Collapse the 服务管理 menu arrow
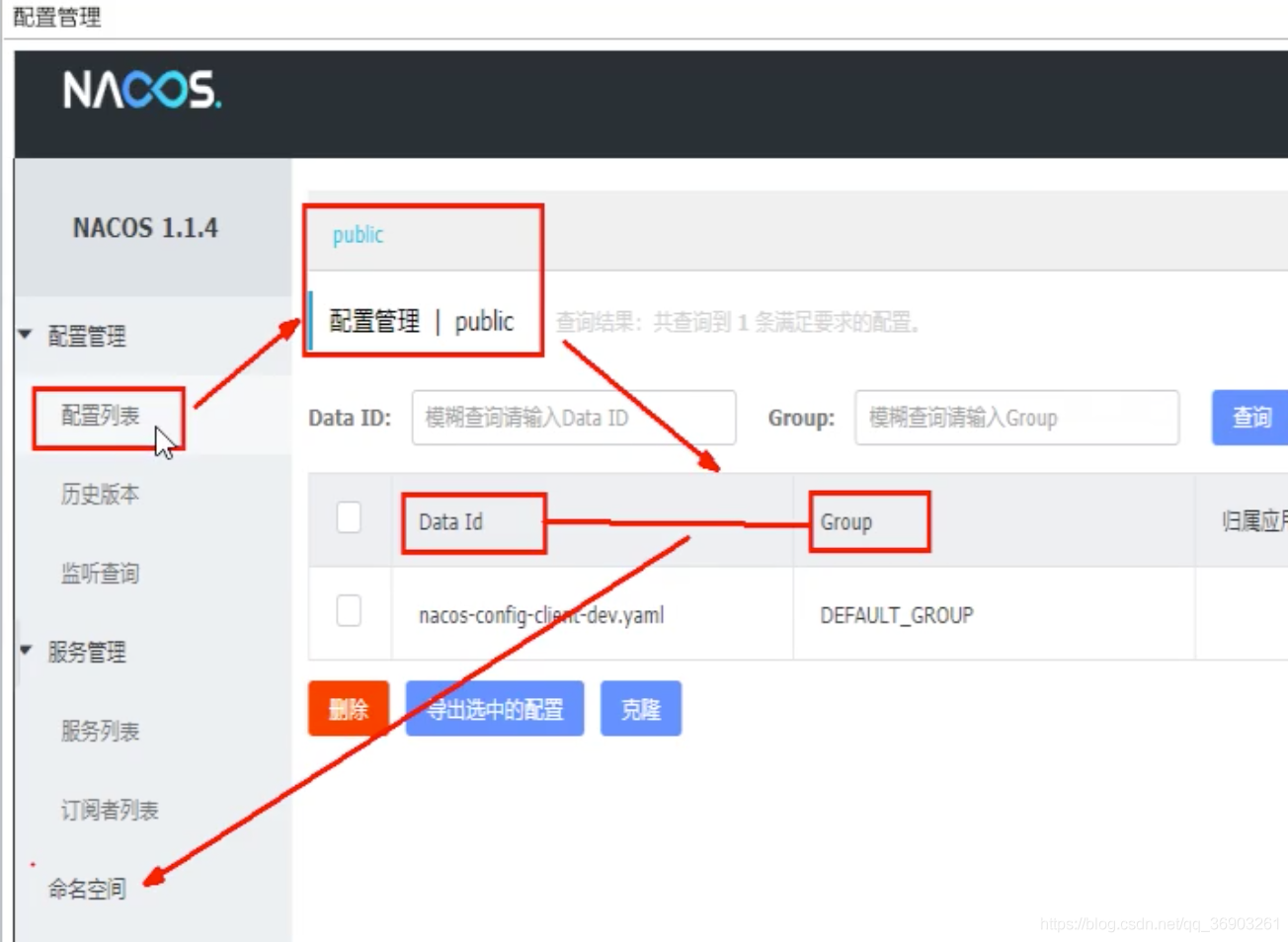1288x942 pixels. coord(26,651)
